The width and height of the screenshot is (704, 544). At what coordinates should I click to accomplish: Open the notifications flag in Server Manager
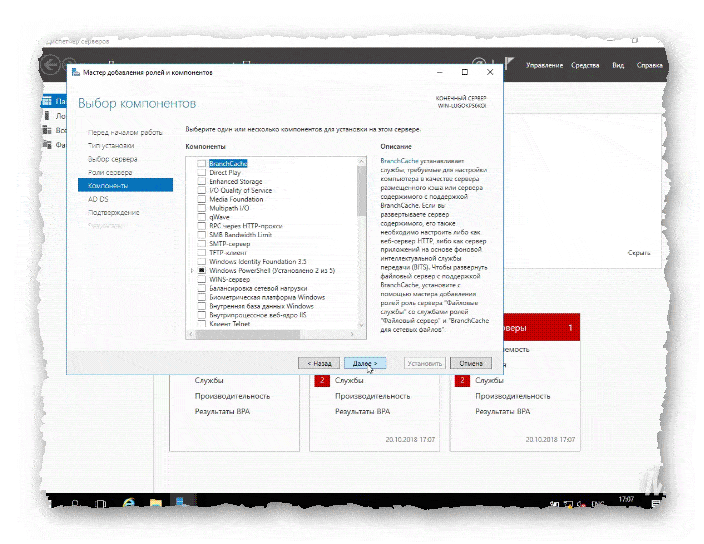(x=509, y=64)
